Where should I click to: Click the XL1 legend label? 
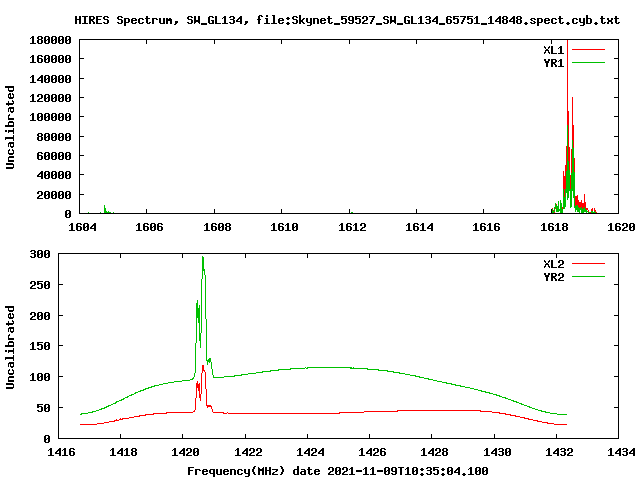coord(553,50)
